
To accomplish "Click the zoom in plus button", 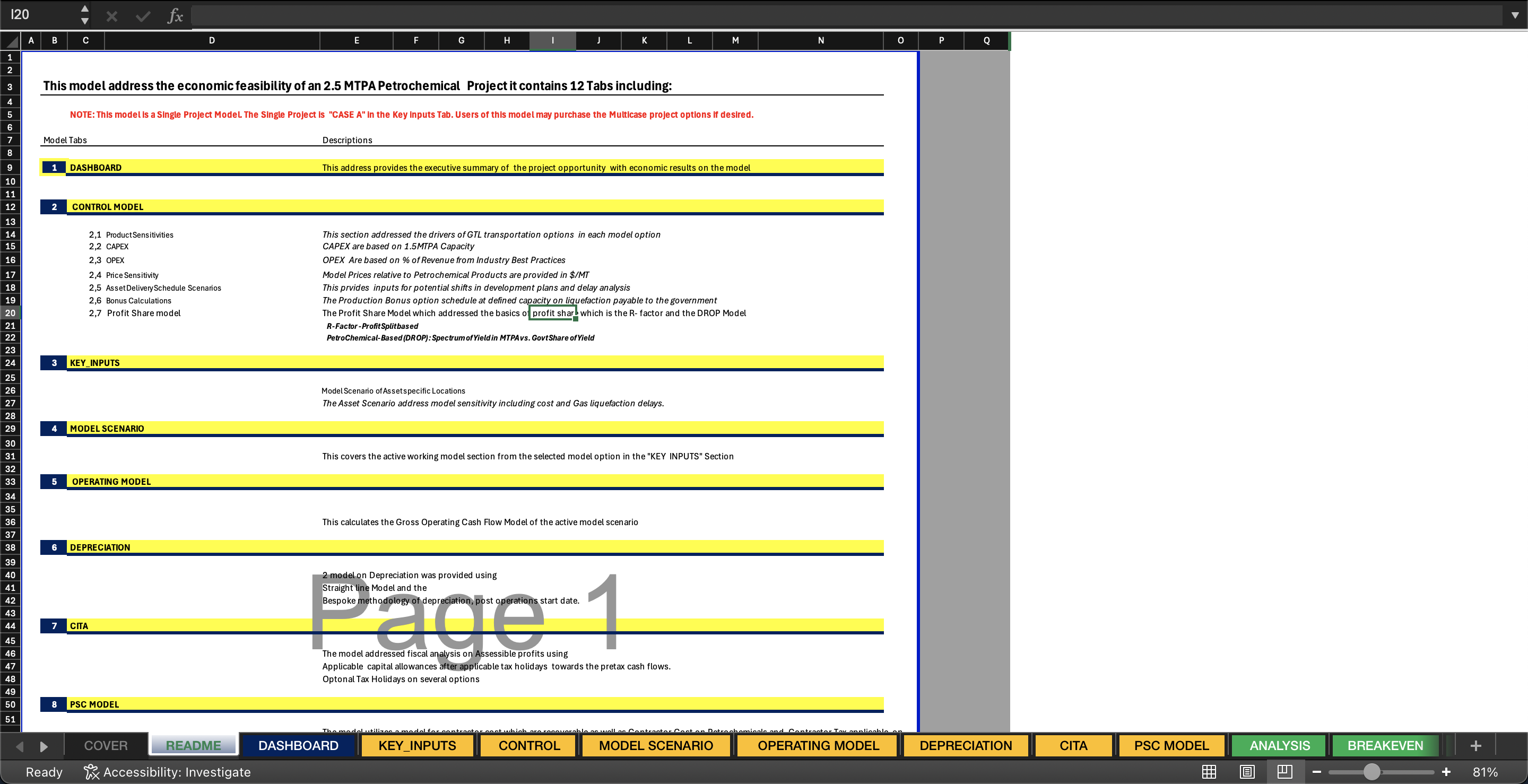I will point(1446,772).
